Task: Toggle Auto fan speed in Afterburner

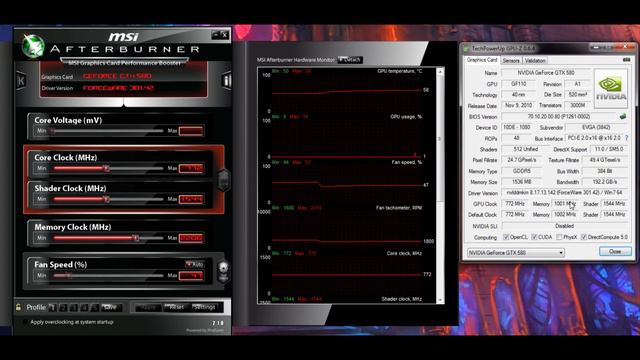Action: tap(194, 264)
